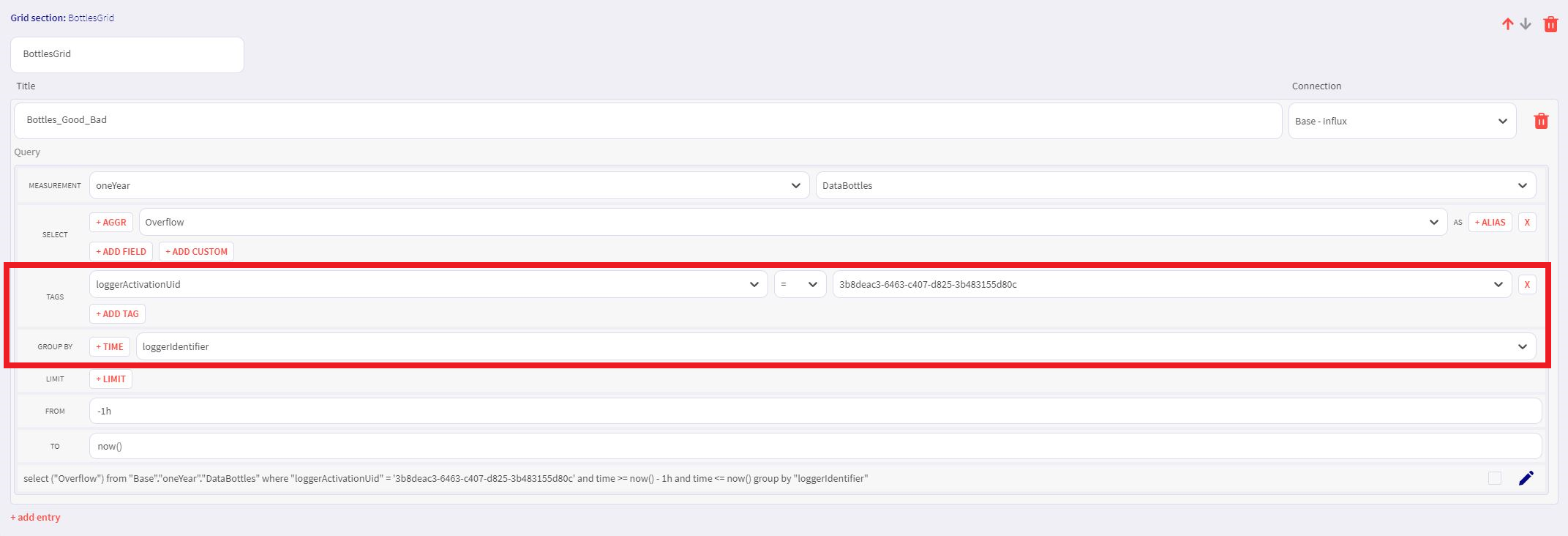Focus the TO field containing now()

click(815, 446)
